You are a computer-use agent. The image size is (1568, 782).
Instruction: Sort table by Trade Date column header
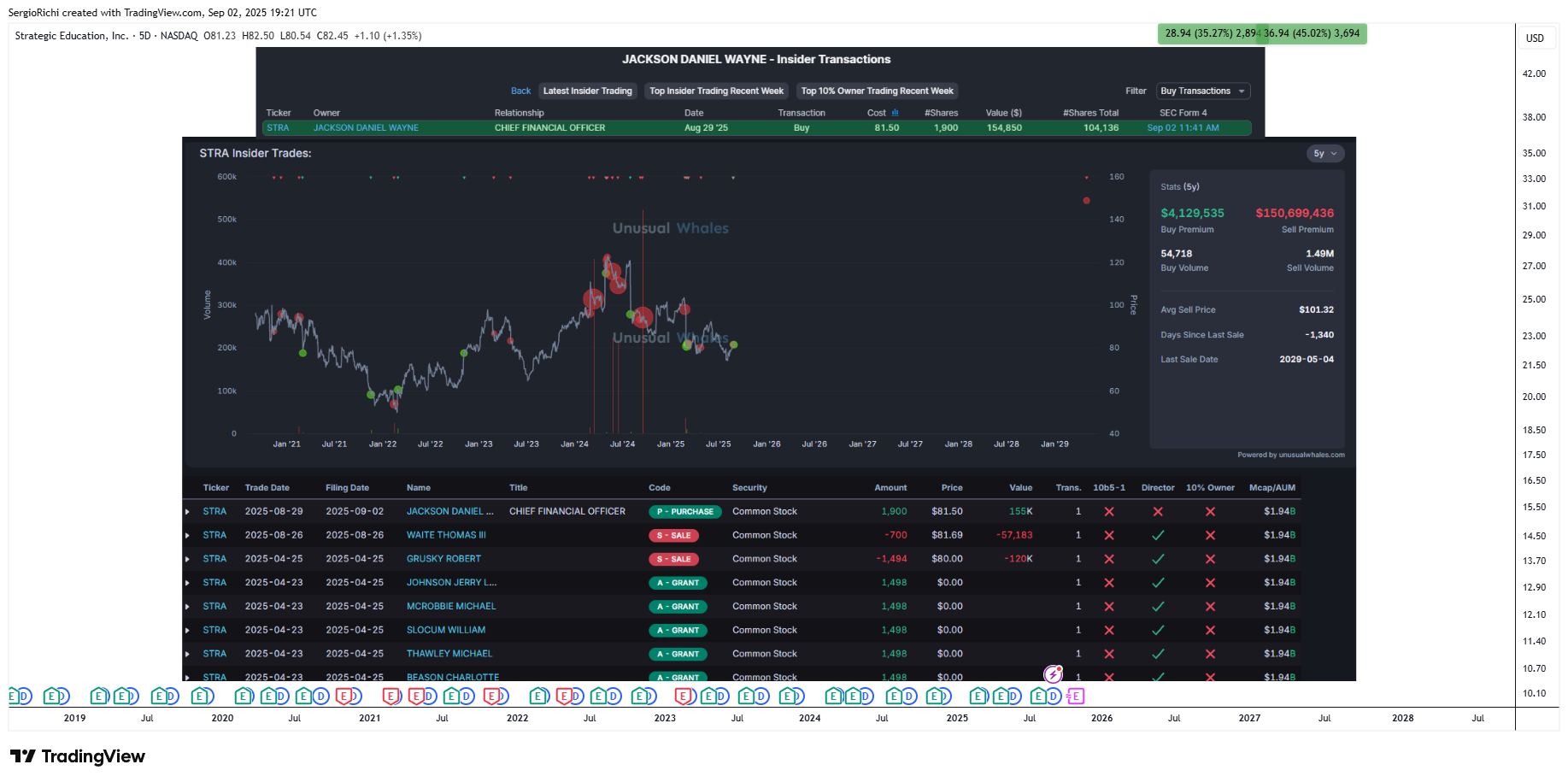click(267, 488)
